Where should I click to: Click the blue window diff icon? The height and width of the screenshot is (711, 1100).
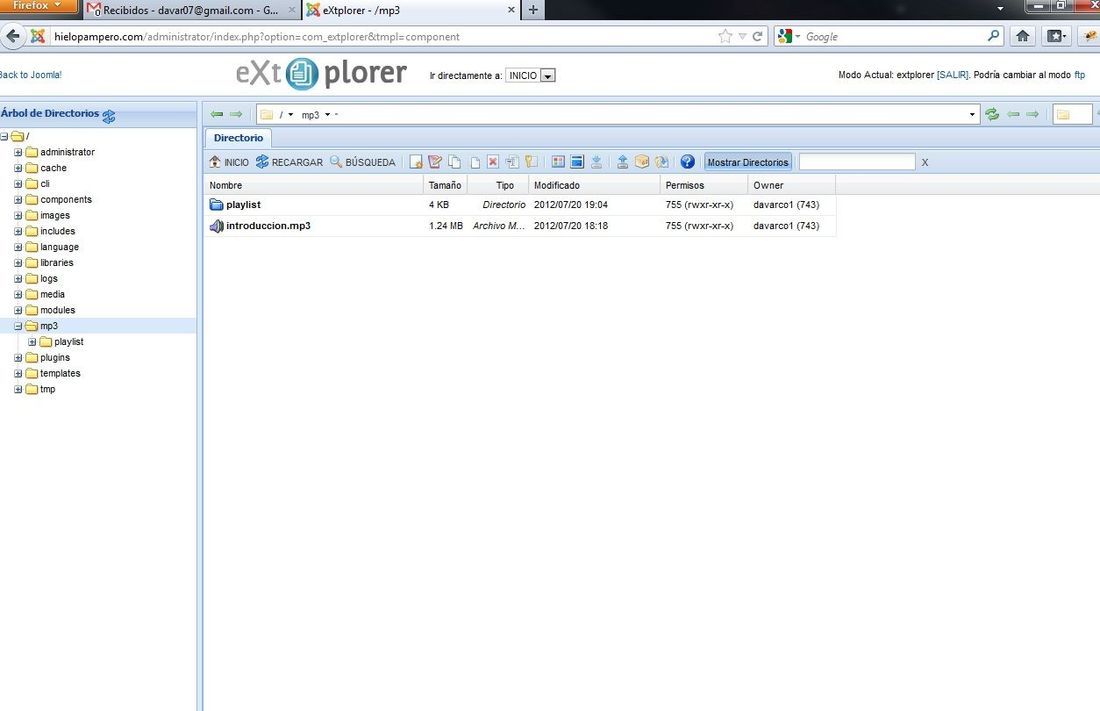pos(577,162)
